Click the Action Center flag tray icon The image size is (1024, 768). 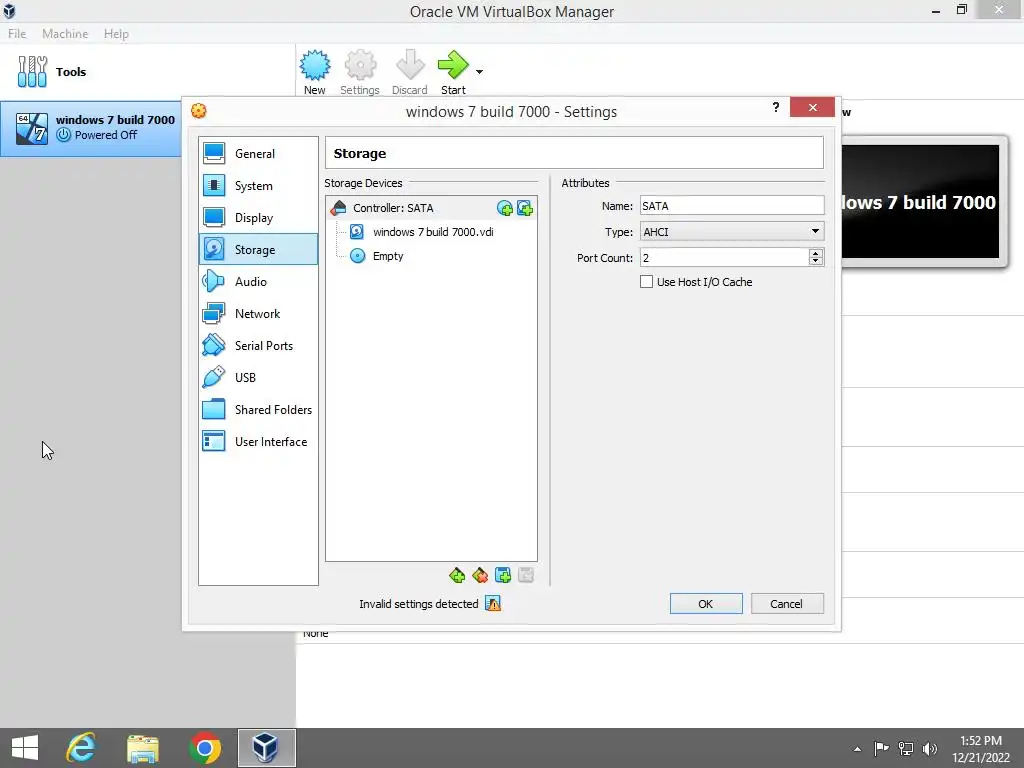coord(881,748)
